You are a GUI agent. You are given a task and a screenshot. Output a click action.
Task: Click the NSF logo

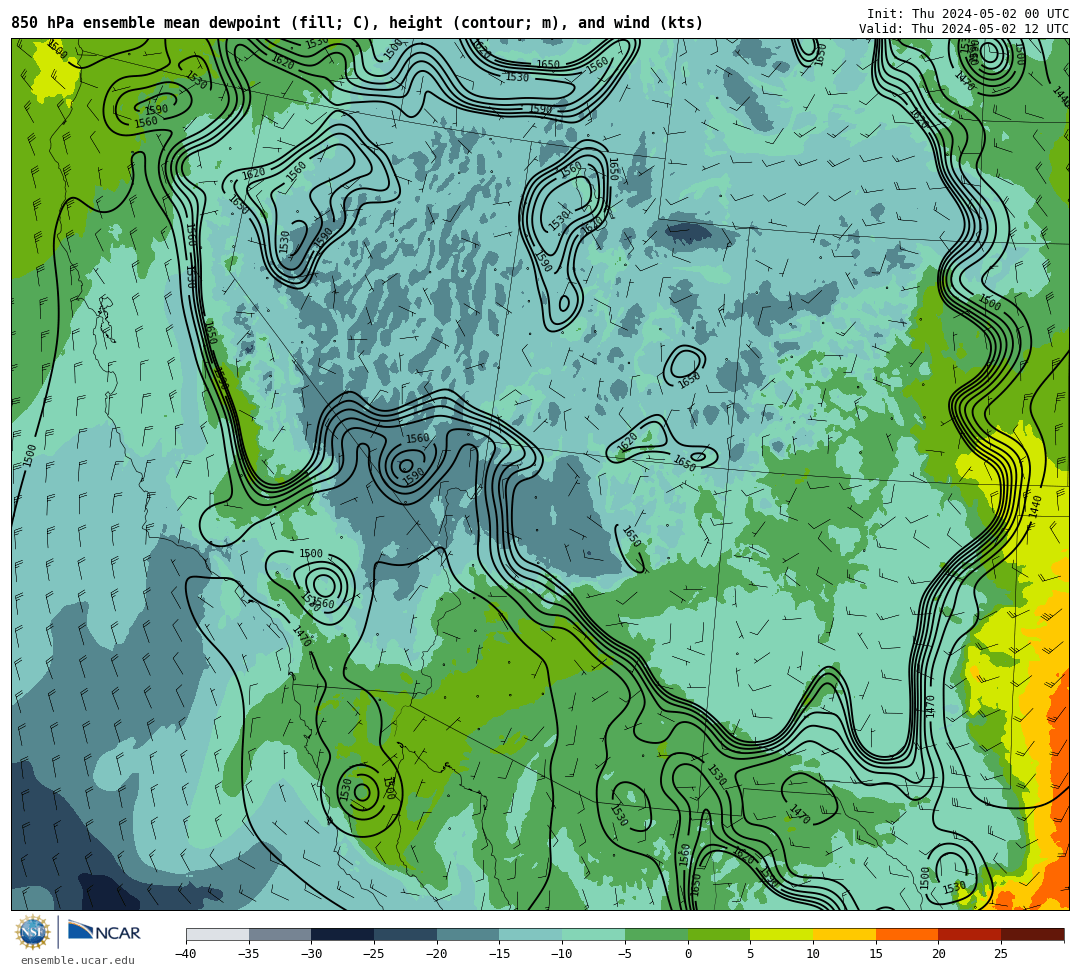(33, 932)
